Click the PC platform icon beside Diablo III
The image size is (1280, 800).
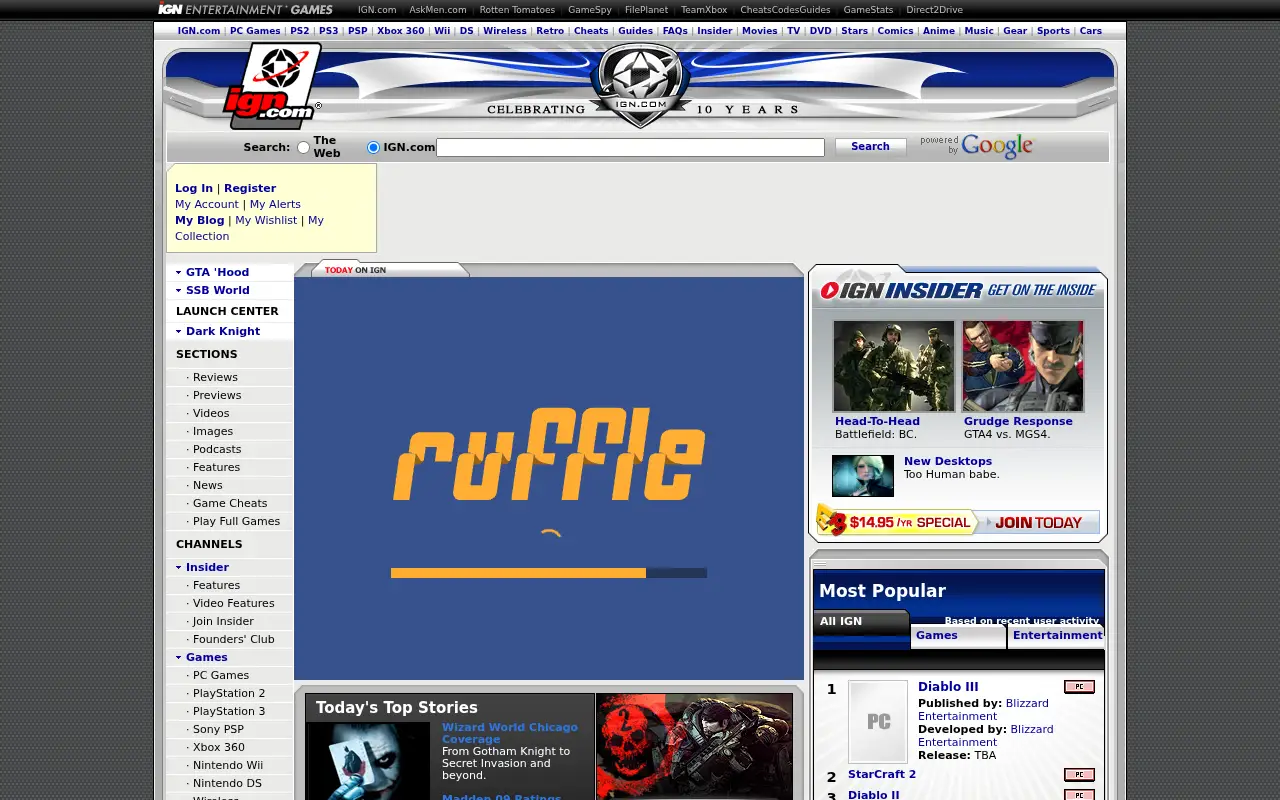tap(1079, 687)
